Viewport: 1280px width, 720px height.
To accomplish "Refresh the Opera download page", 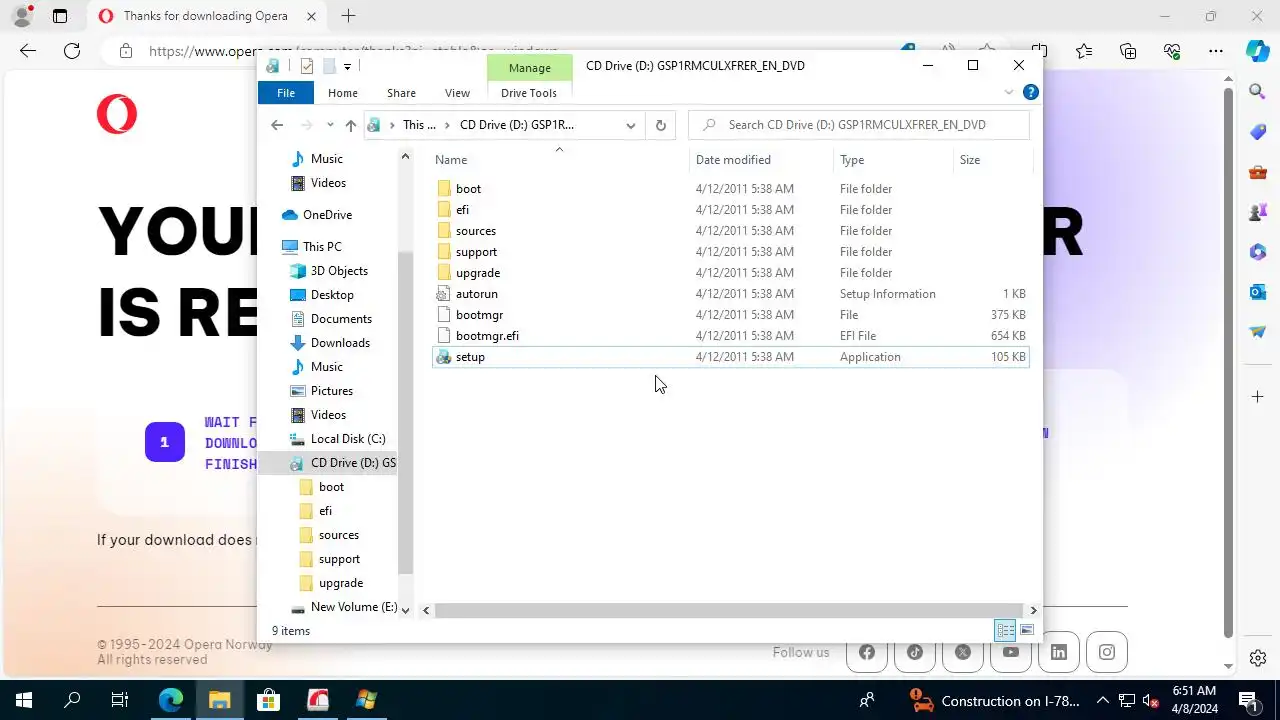I will coord(72,51).
